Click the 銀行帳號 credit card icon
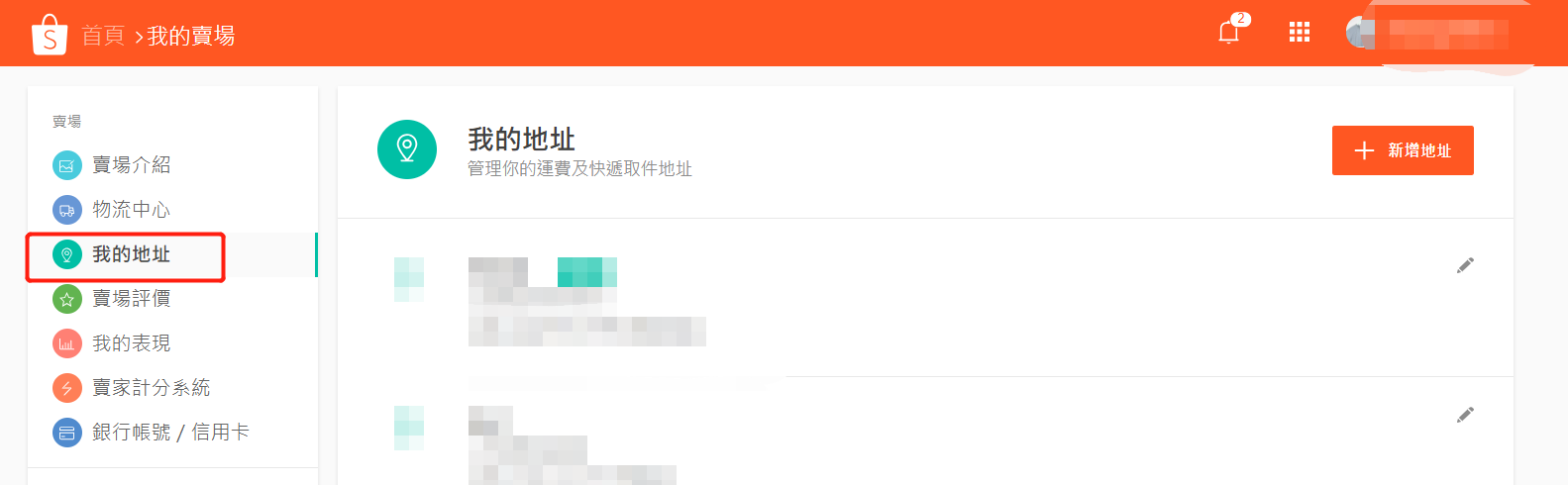 [x=67, y=433]
